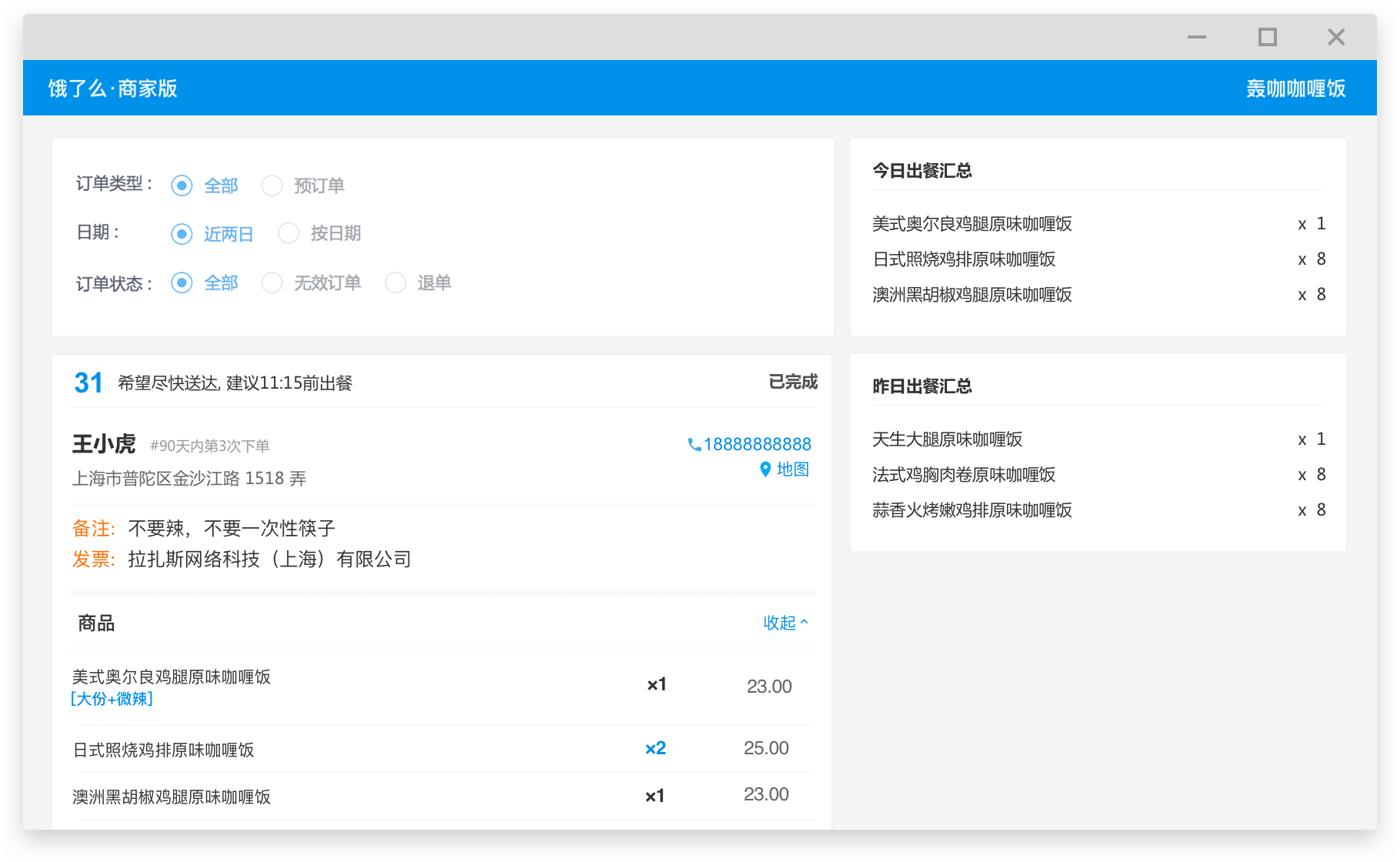The image size is (1400, 862).
Task: Open the map with the location pin icon
Action: (764, 469)
